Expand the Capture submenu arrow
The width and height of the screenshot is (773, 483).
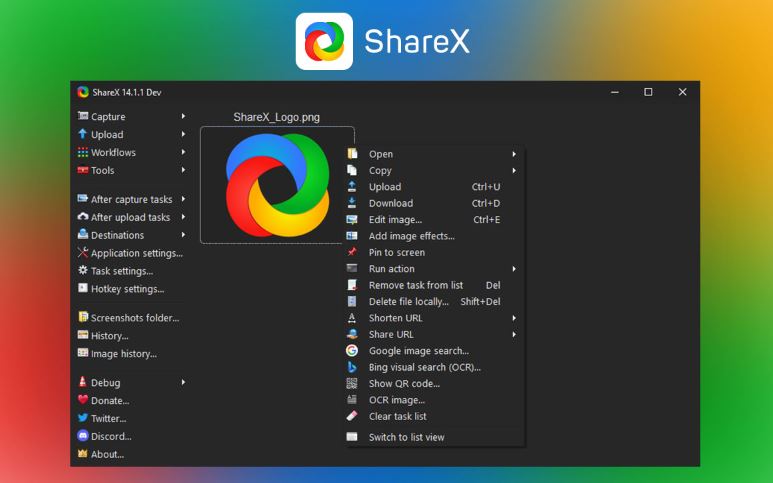(183, 116)
